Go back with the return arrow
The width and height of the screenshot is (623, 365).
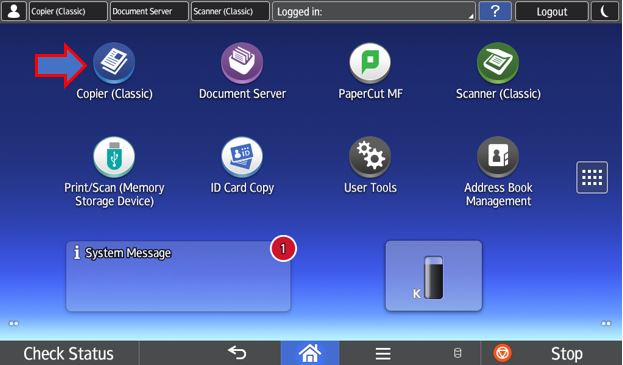click(237, 353)
